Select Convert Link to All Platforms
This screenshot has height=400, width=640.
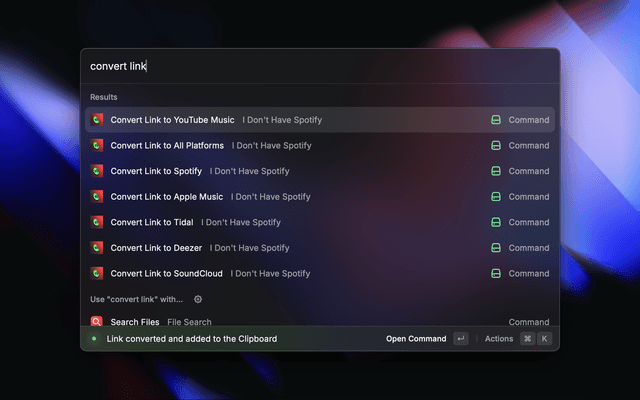[168, 146]
